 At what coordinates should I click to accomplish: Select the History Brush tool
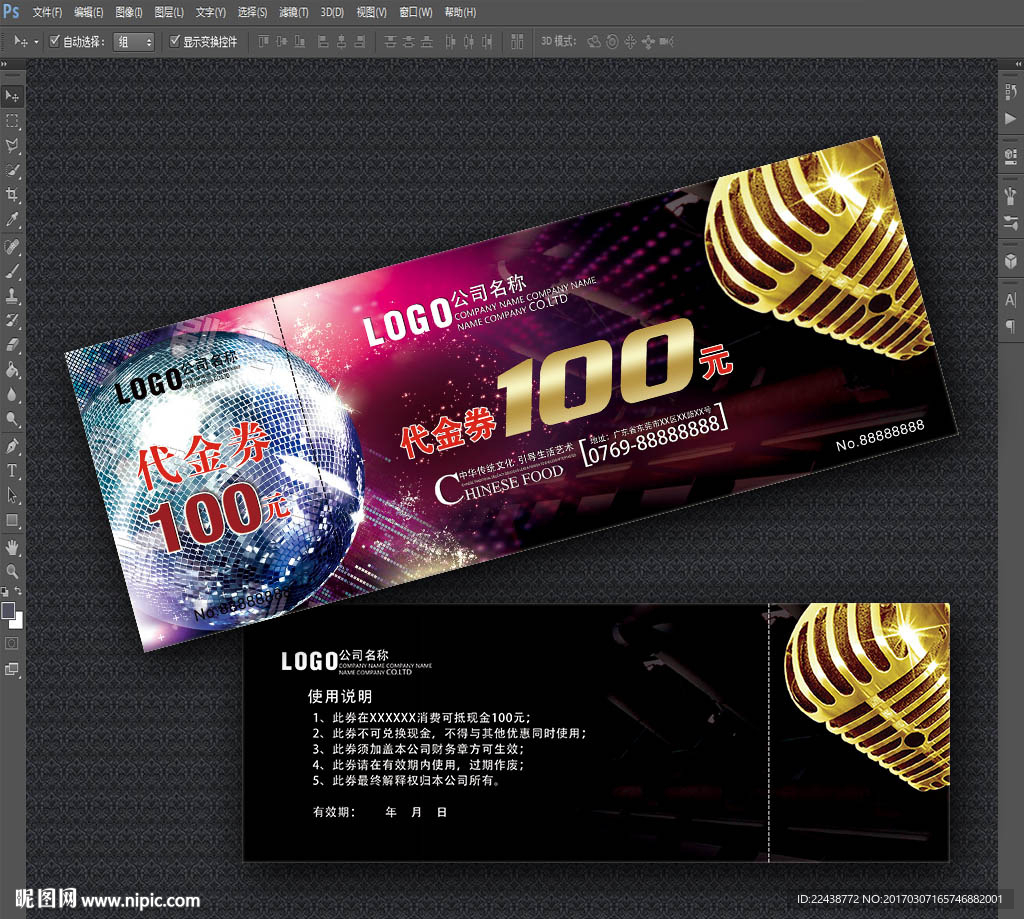point(12,320)
